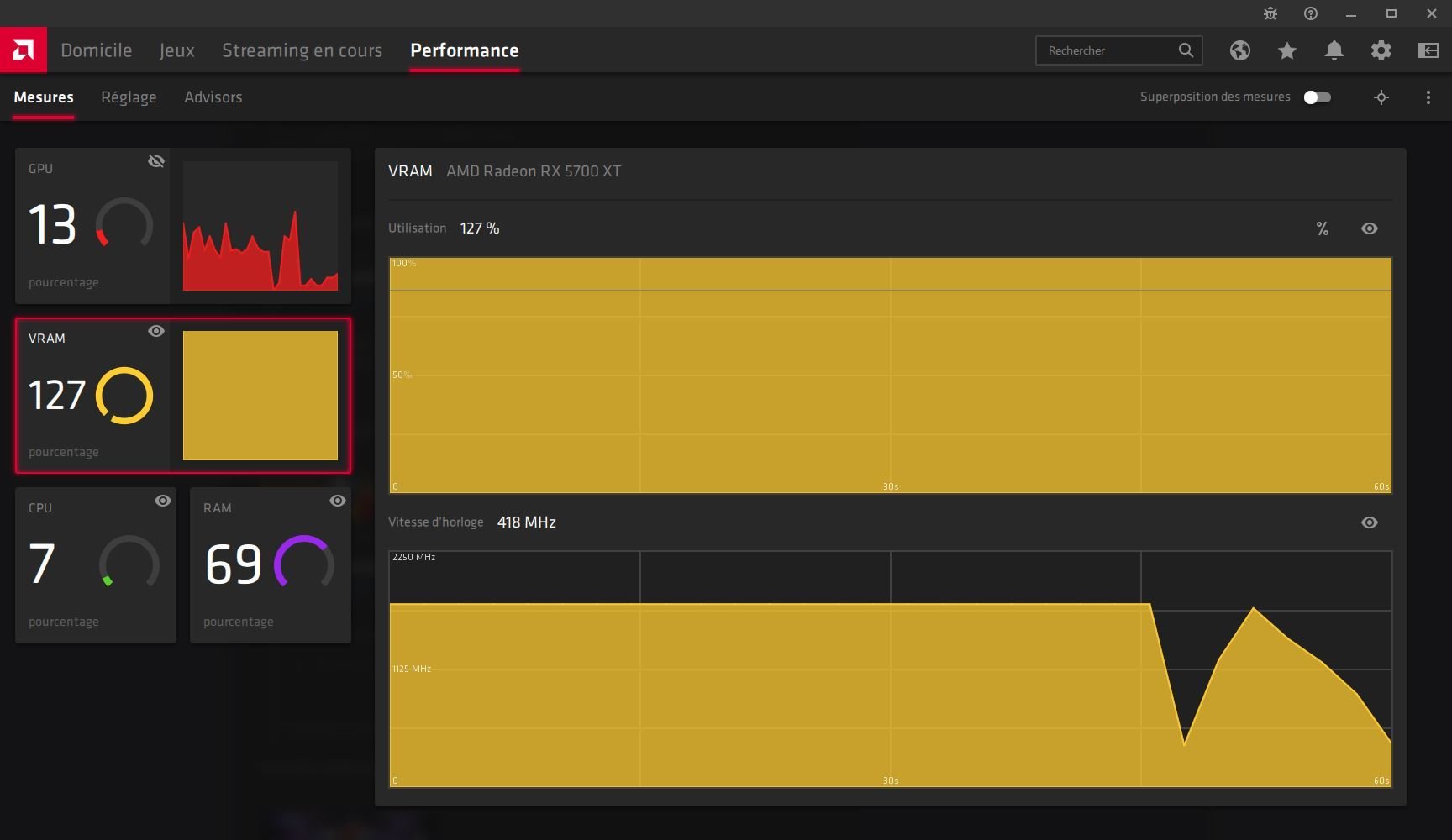The image size is (1452, 840).
Task: Click the crosshair tracking icon
Action: [1381, 97]
